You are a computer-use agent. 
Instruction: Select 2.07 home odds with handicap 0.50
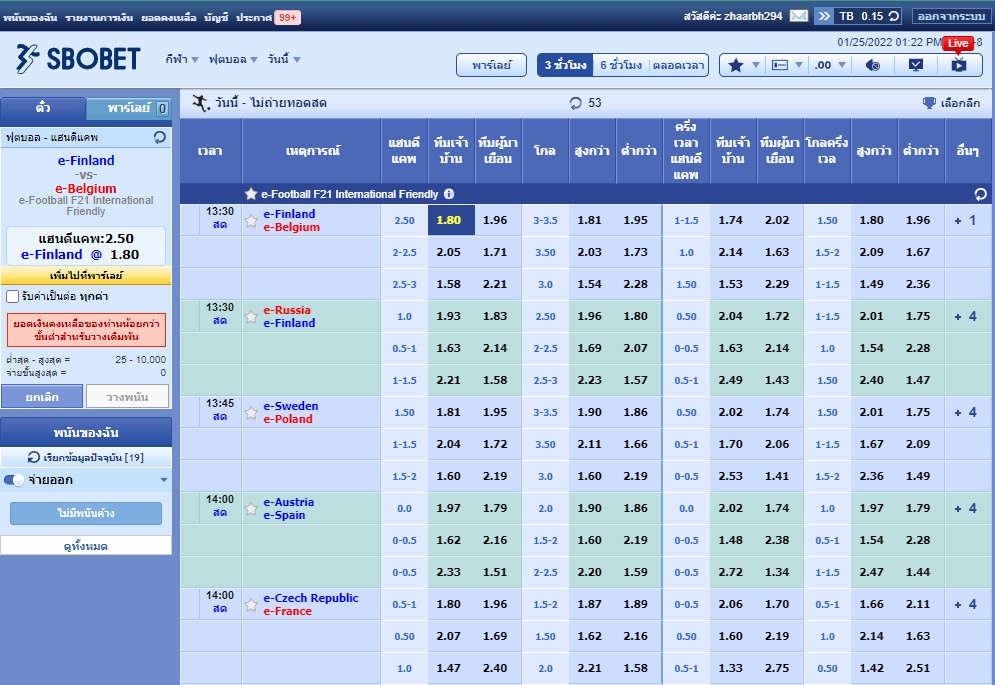coord(449,636)
